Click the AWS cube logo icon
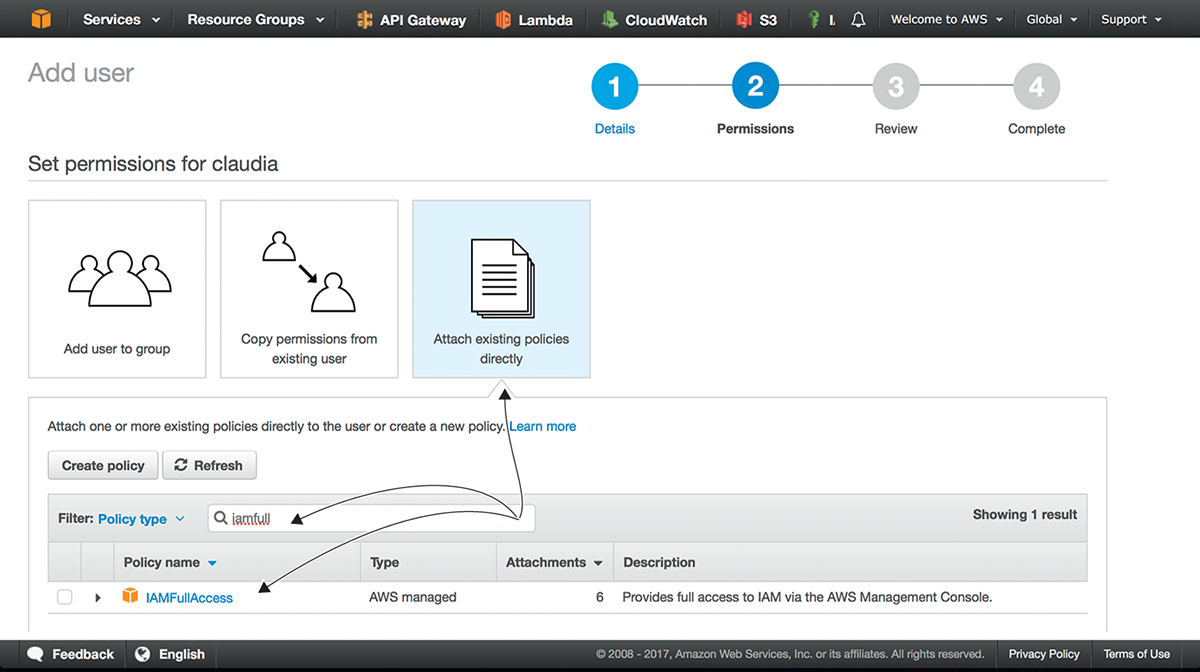Image resolution: width=1200 pixels, height=672 pixels. pyautogui.click(x=39, y=19)
